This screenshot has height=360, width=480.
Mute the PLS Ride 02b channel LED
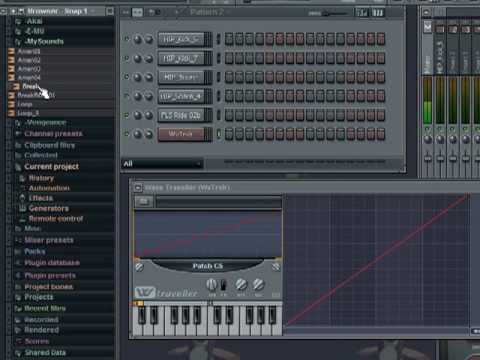pos(126,115)
